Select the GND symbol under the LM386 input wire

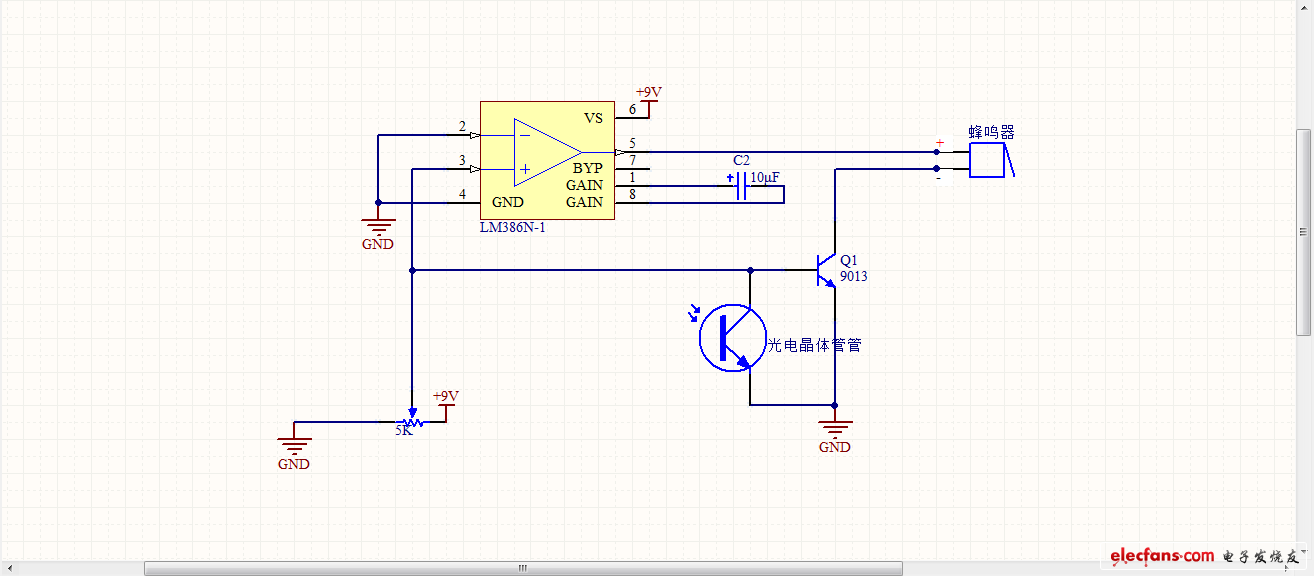(378, 229)
